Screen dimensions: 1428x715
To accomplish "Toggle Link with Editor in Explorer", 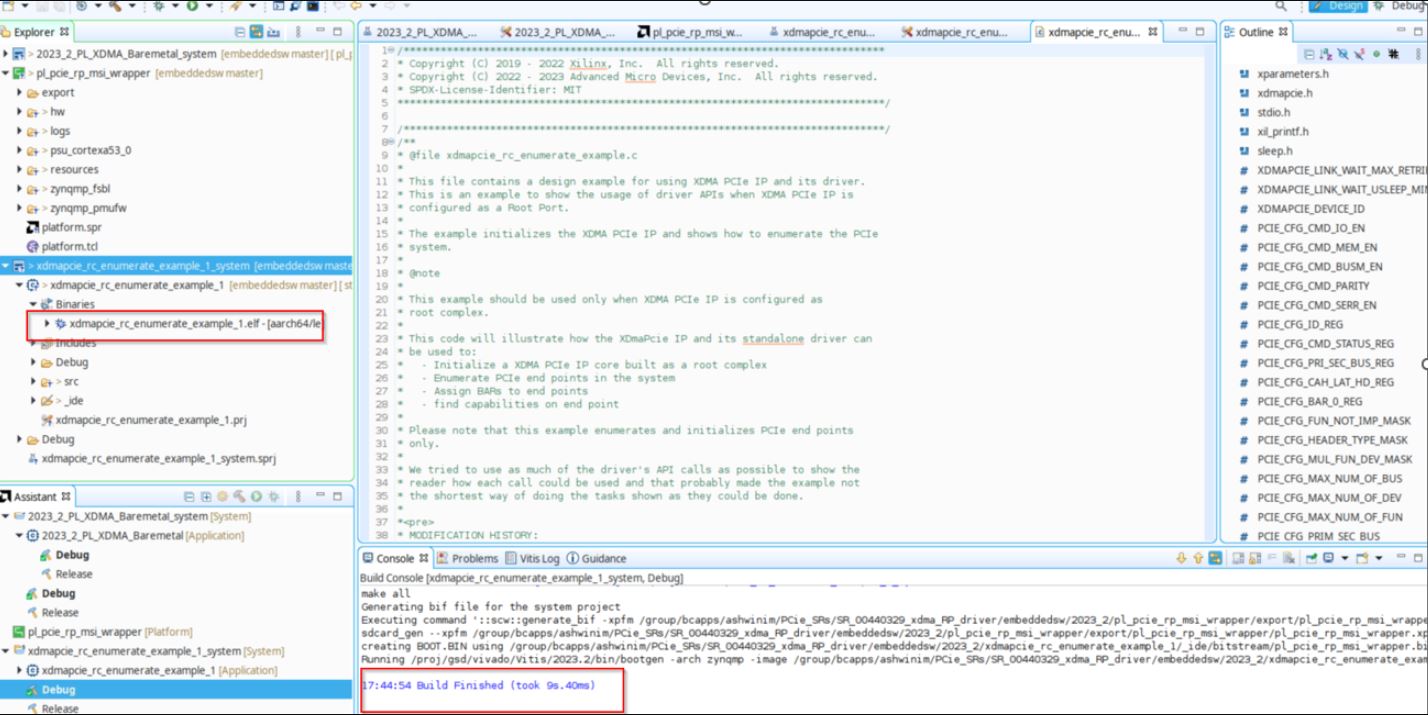I will tap(257, 32).
